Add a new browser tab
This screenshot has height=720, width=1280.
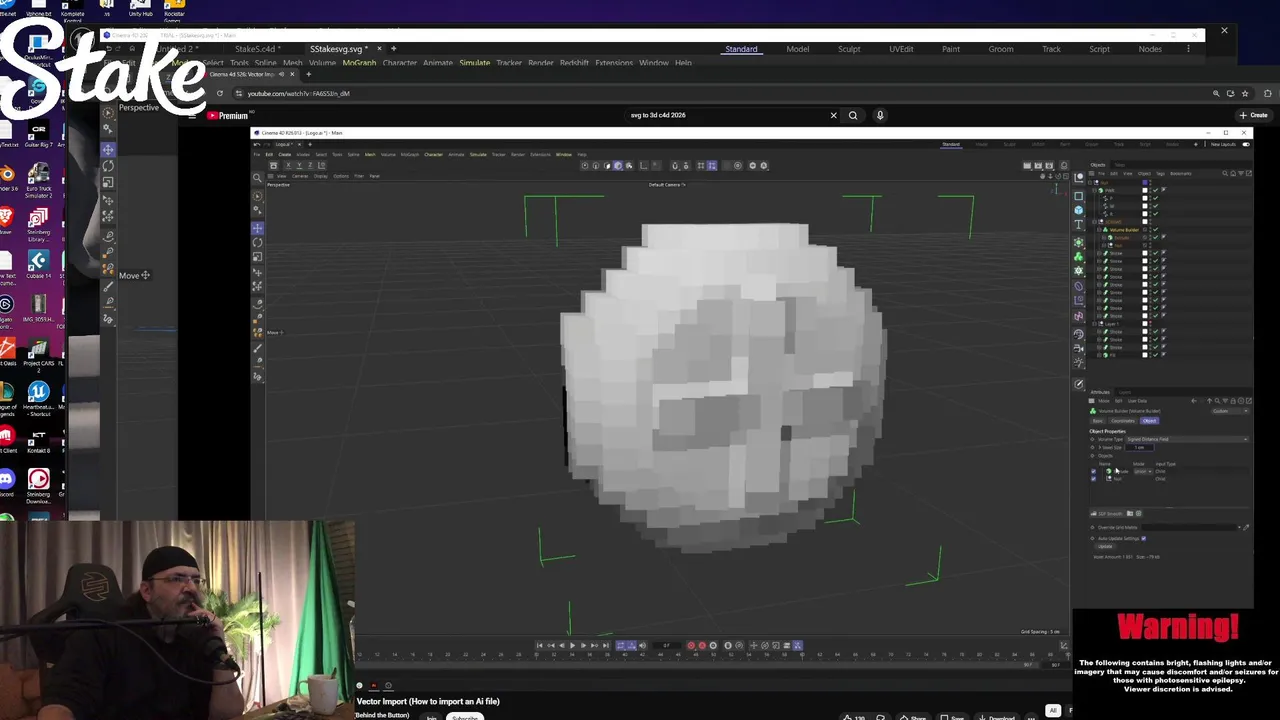tap(308, 74)
